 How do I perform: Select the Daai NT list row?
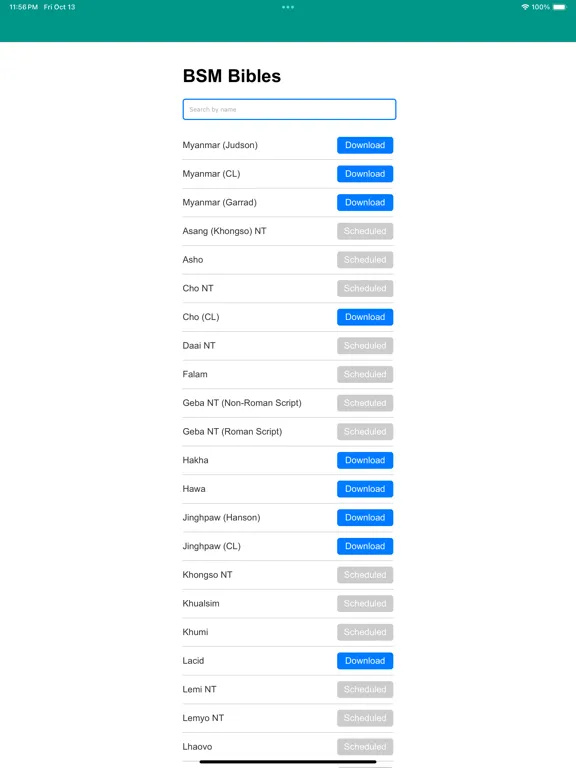pyautogui.click(x=288, y=346)
